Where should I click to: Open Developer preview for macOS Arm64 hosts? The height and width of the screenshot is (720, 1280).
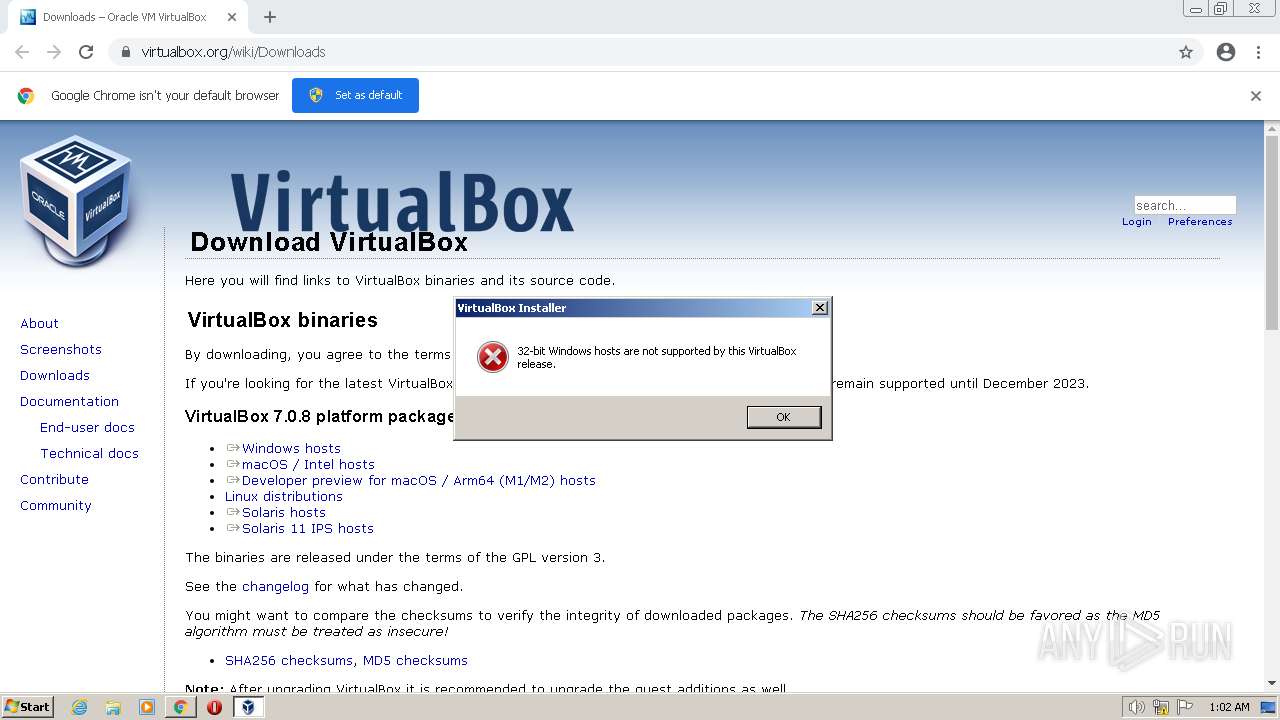click(419, 480)
